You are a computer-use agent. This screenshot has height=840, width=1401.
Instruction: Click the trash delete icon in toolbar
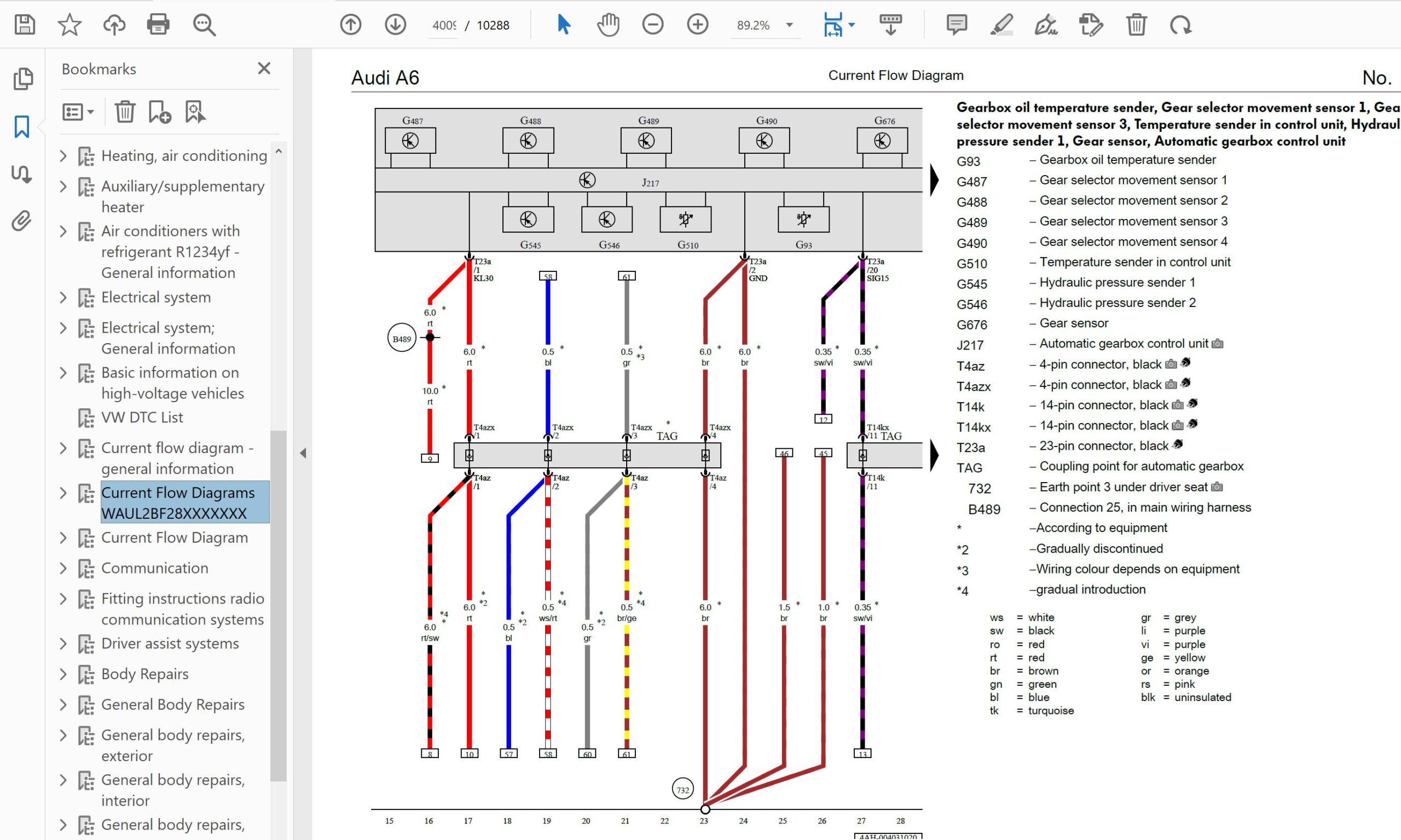pos(1136,25)
